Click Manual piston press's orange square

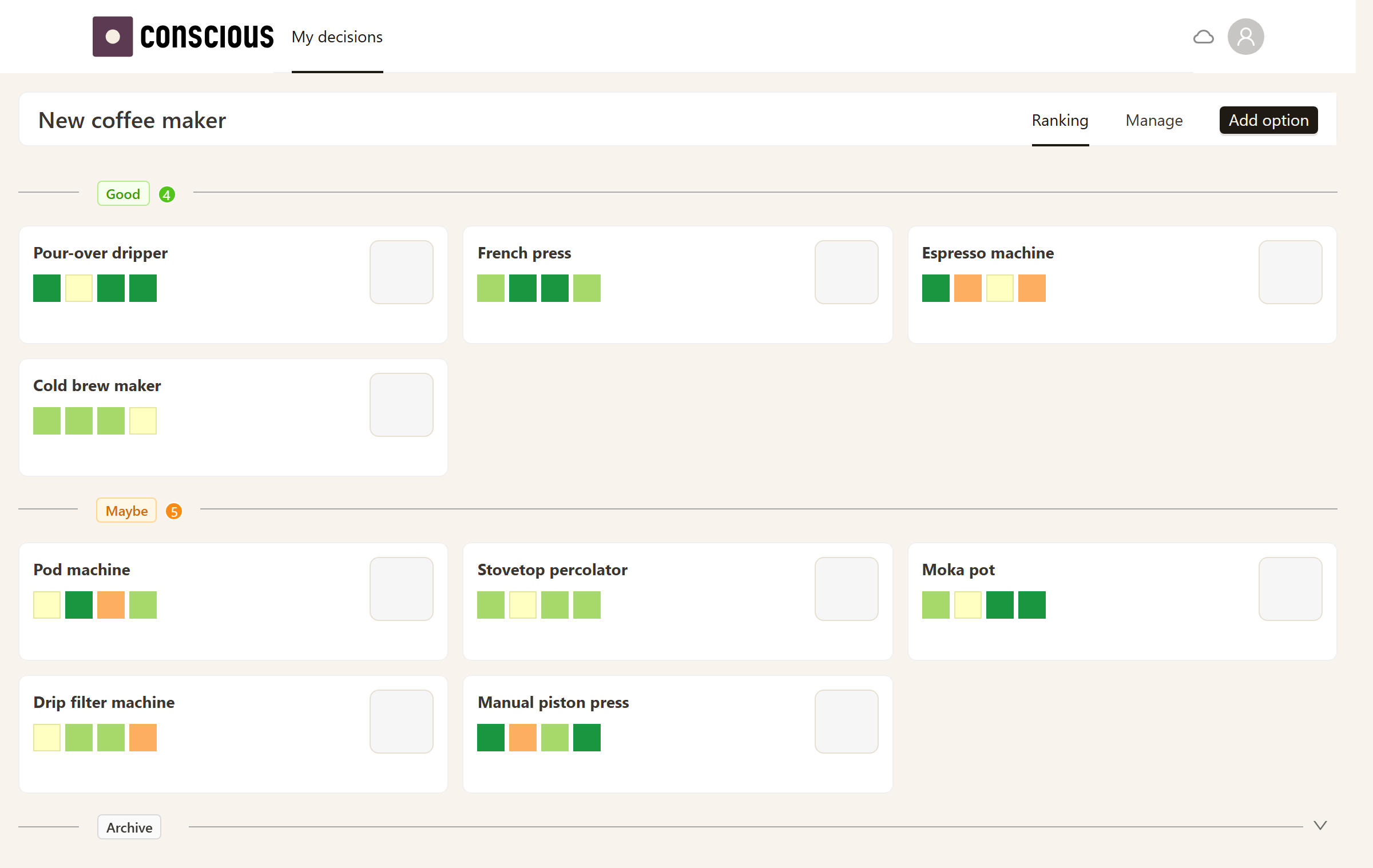pyautogui.click(x=523, y=738)
